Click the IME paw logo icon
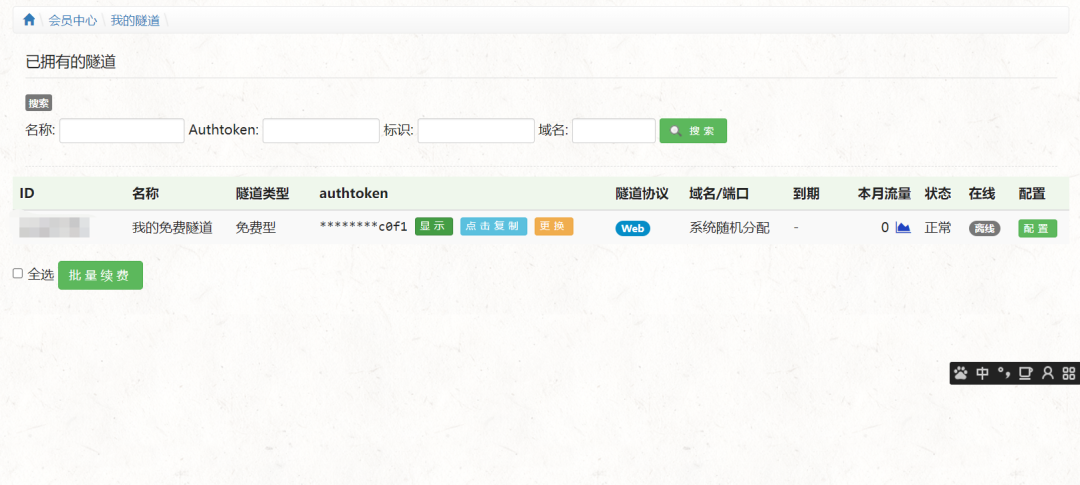The width and height of the screenshot is (1080, 485). (x=961, y=373)
